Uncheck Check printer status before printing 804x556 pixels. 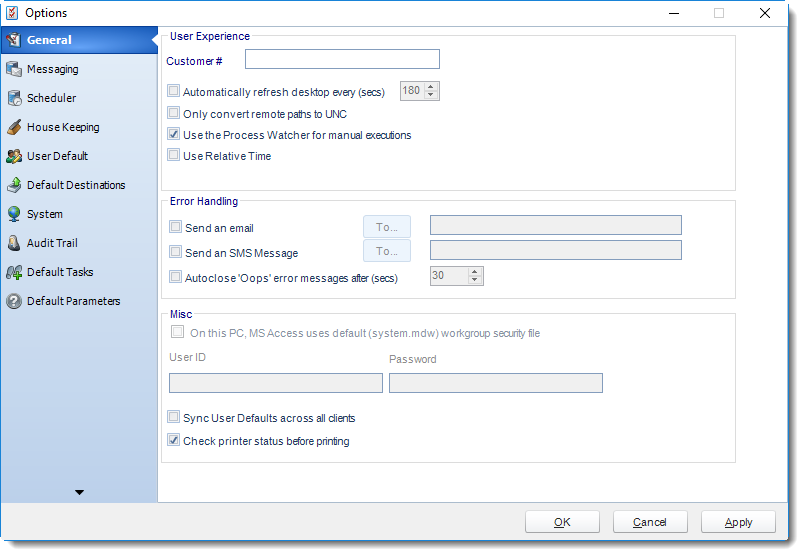pyautogui.click(x=173, y=440)
